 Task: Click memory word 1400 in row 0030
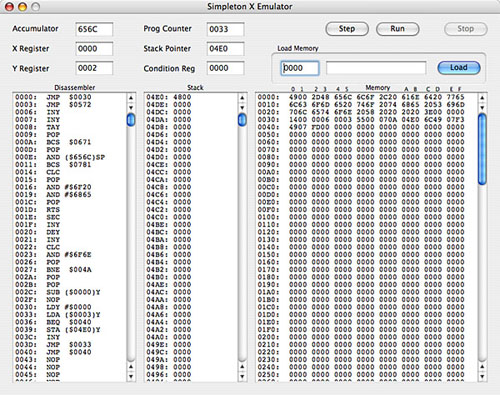click(298, 120)
